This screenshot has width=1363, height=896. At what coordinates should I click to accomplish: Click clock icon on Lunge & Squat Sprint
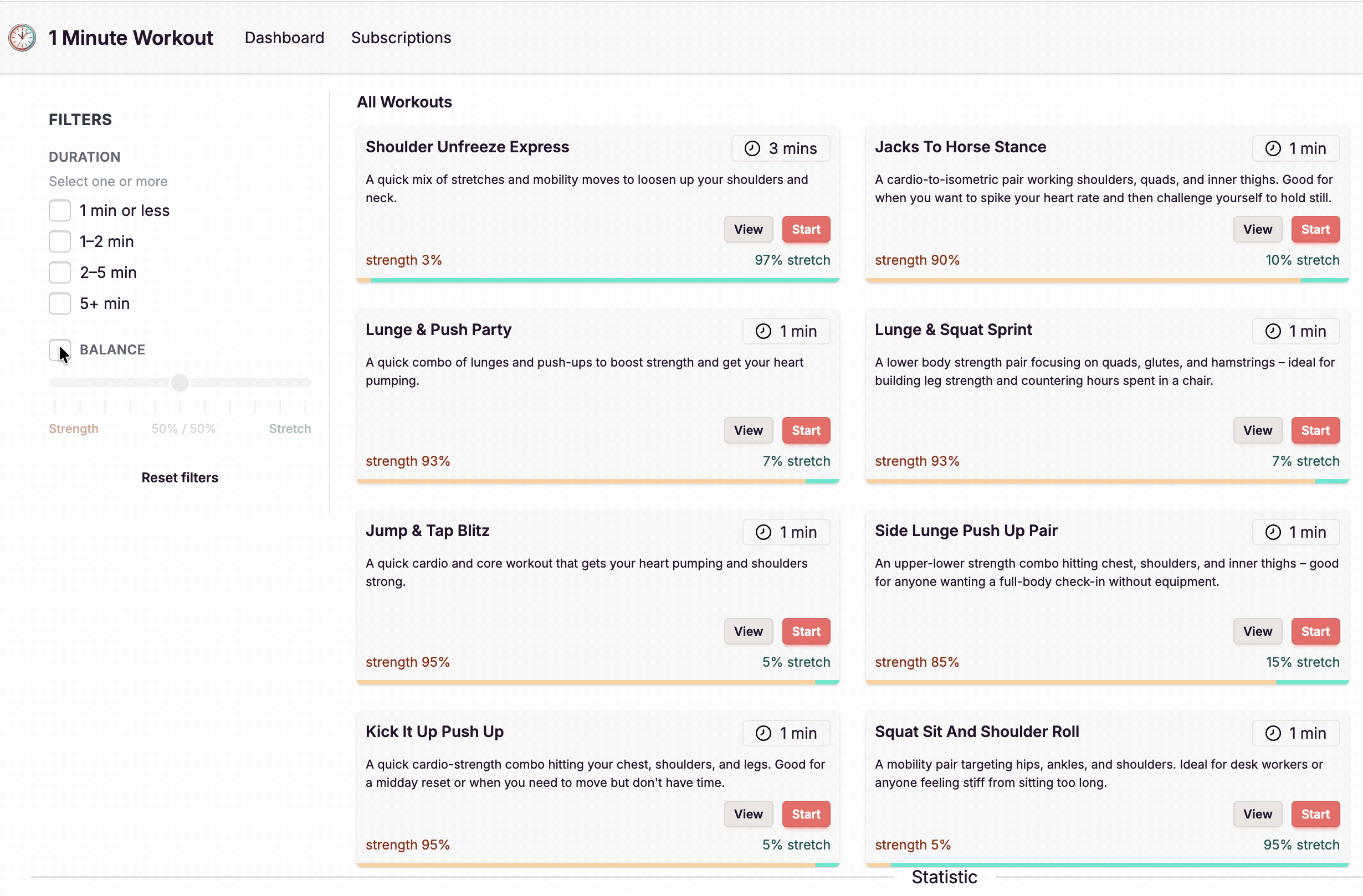1273,331
